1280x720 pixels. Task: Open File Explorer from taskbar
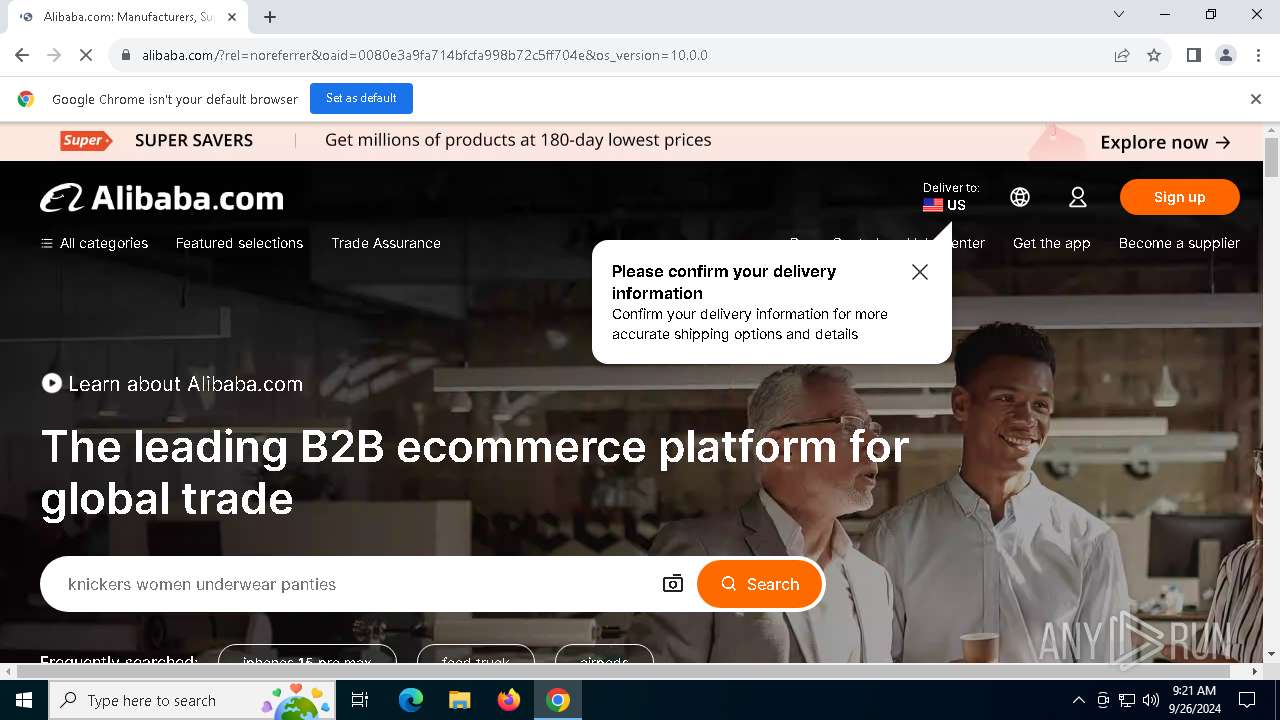[459, 700]
